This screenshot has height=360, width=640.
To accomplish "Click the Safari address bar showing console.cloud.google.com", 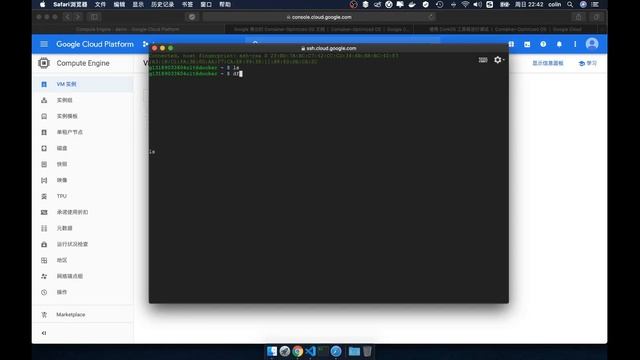I will [x=319, y=17].
